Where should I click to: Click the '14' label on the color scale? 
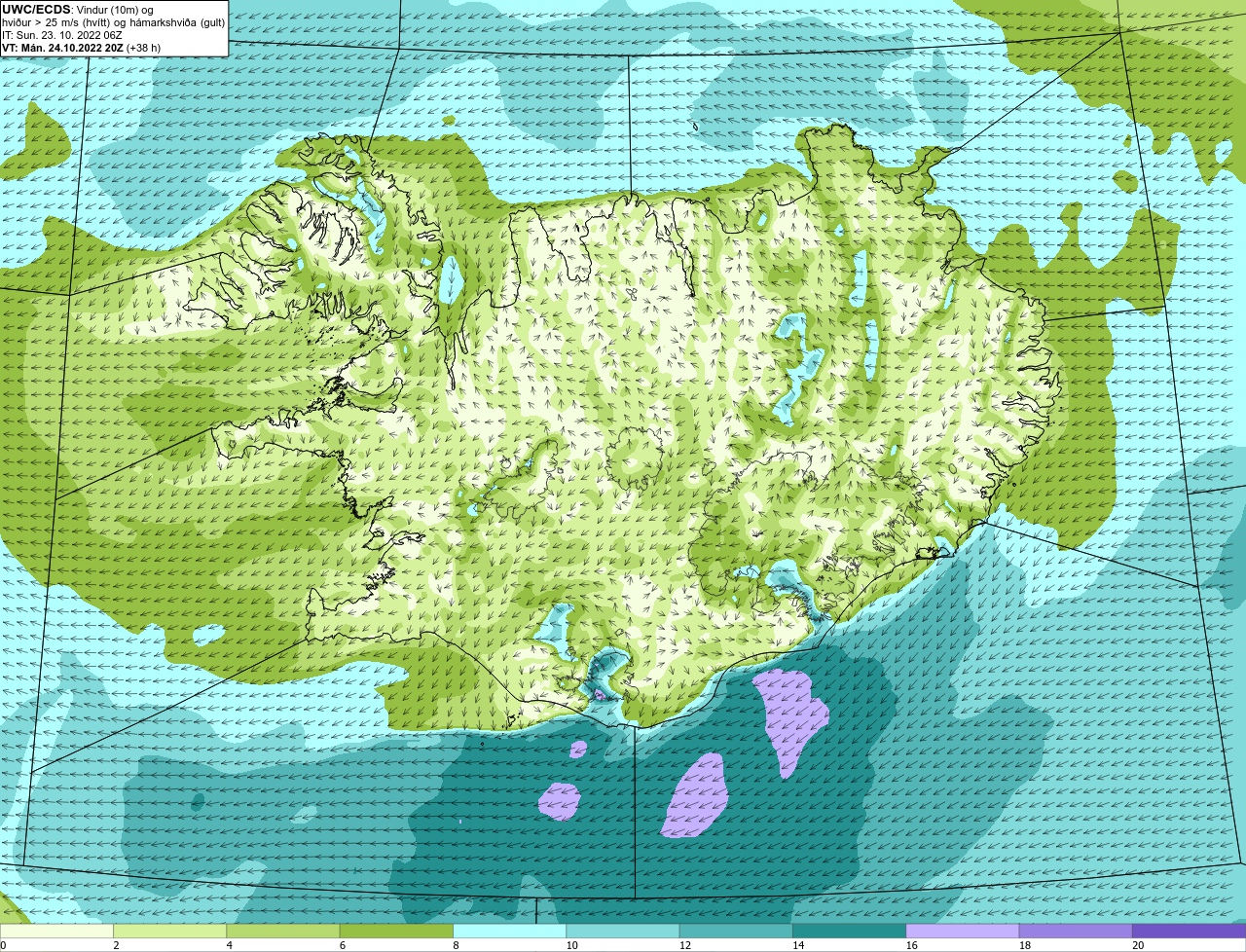pos(798,945)
